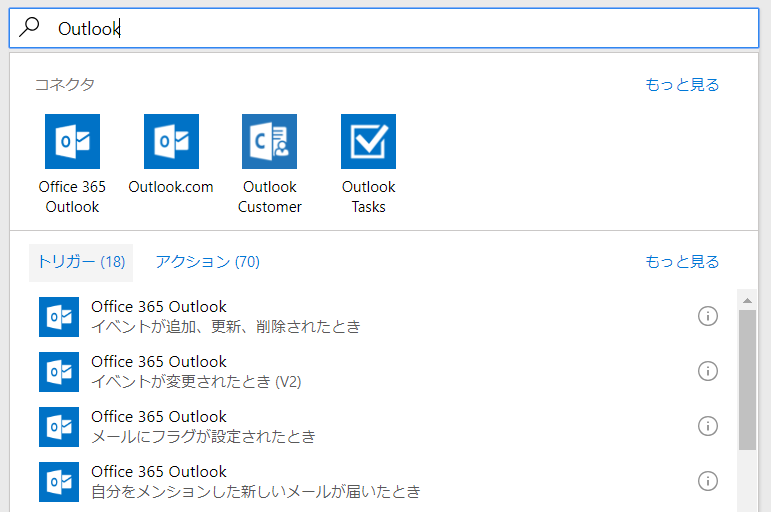Image resolution: width=771 pixels, height=512 pixels.
Task: Click the trigger list scrollbar thumb
Action: 747,380
